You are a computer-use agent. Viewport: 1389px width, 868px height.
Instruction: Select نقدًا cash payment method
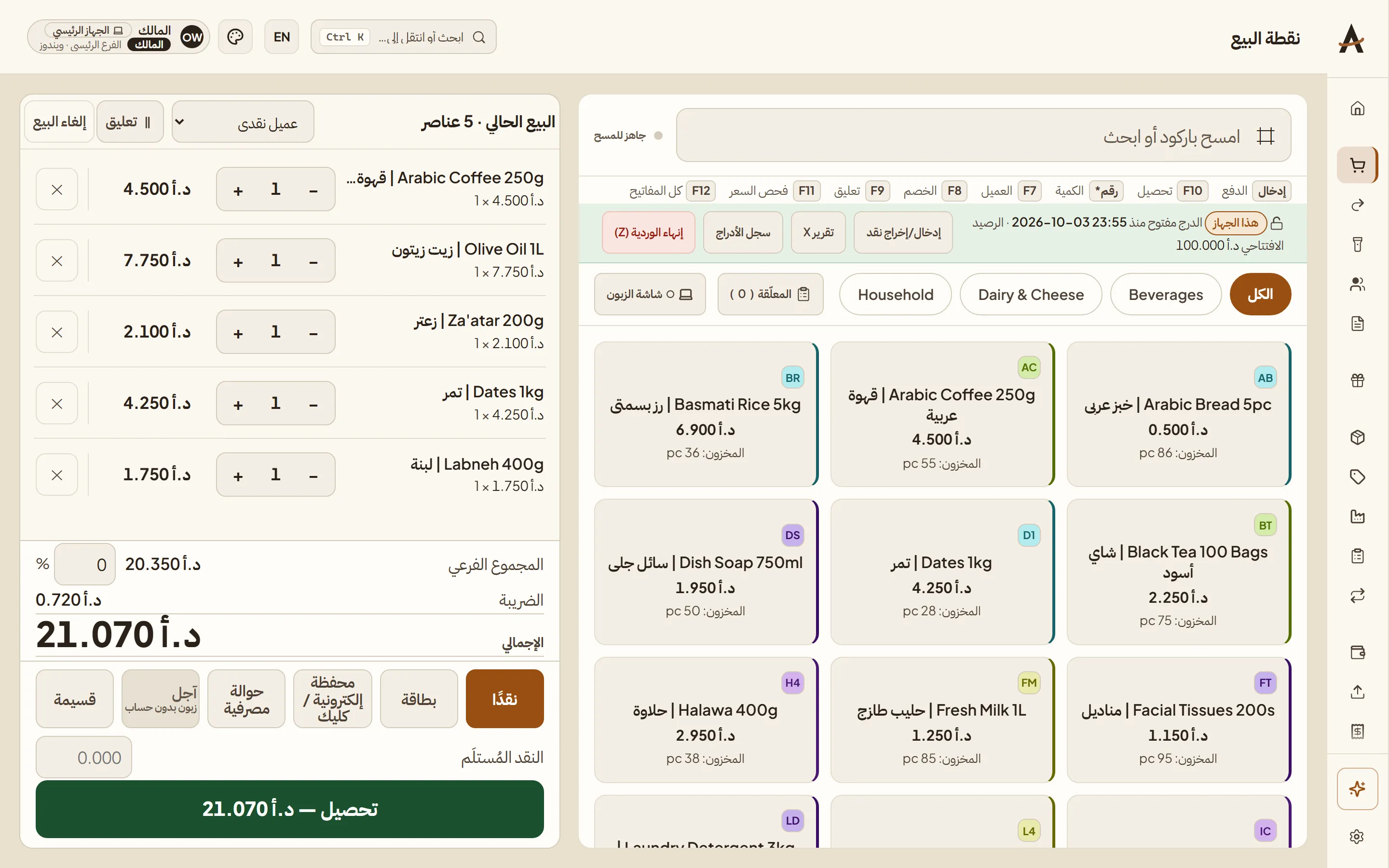point(504,699)
